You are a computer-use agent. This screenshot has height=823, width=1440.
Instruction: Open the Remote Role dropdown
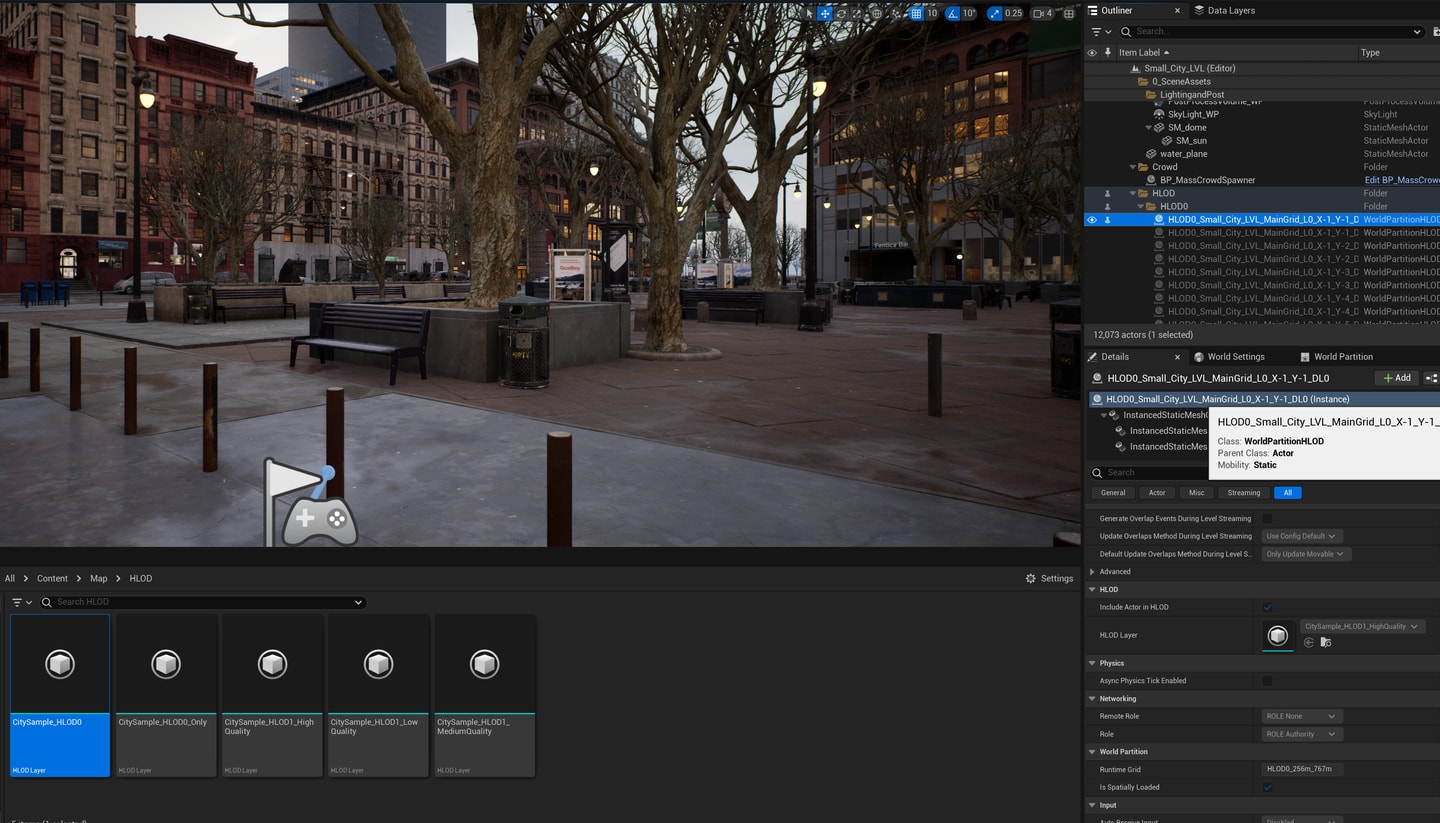1300,716
